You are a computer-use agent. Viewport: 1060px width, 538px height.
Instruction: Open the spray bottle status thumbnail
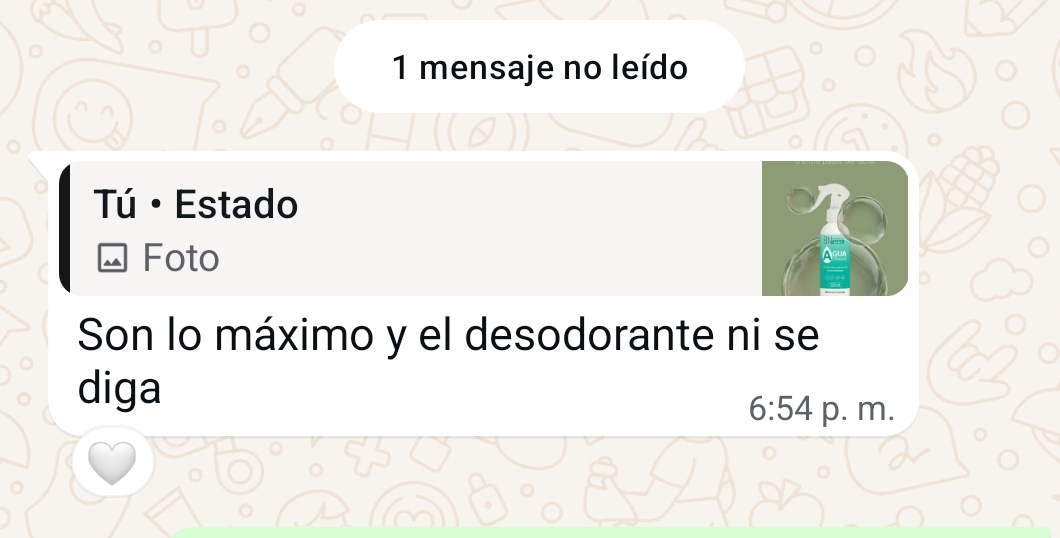[835, 228]
